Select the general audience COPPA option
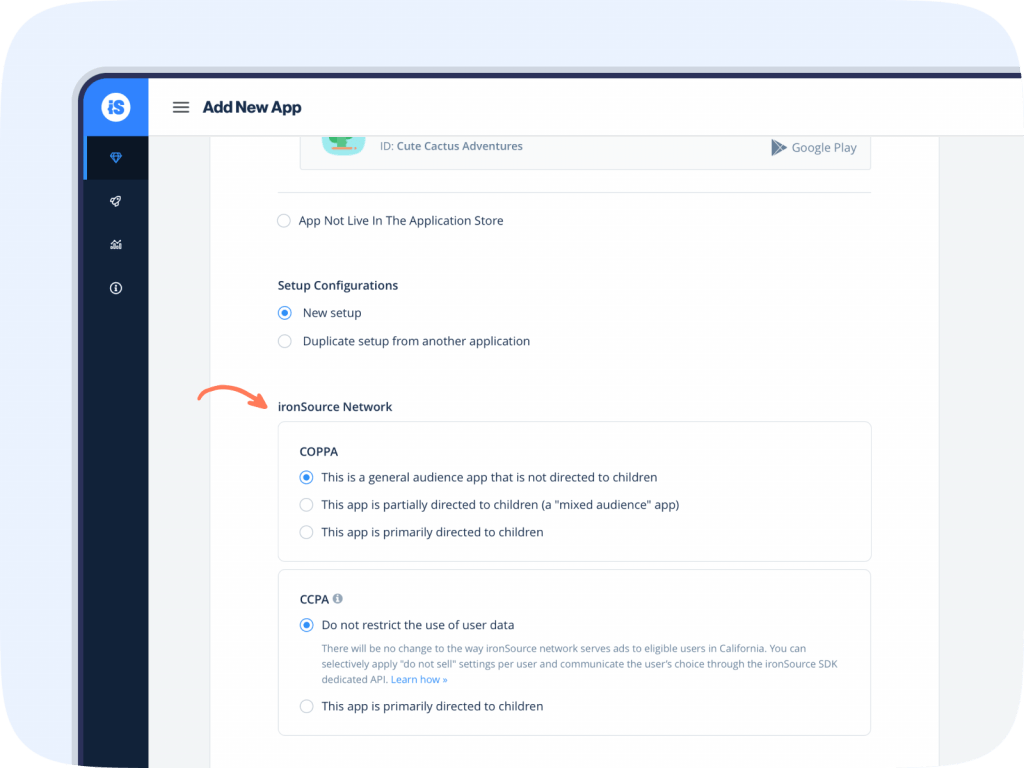1024x768 pixels. tap(306, 477)
